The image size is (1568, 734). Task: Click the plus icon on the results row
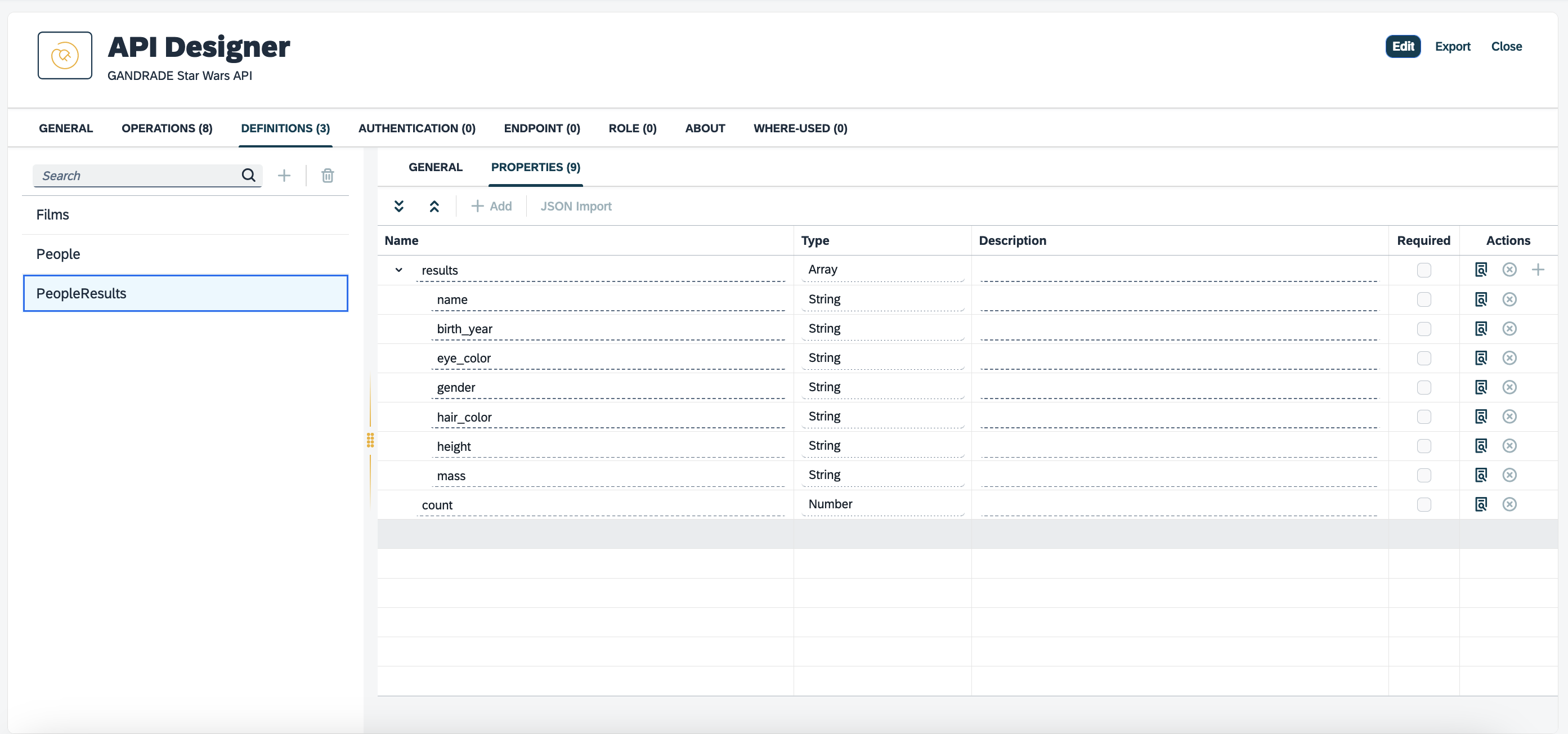(1538, 270)
